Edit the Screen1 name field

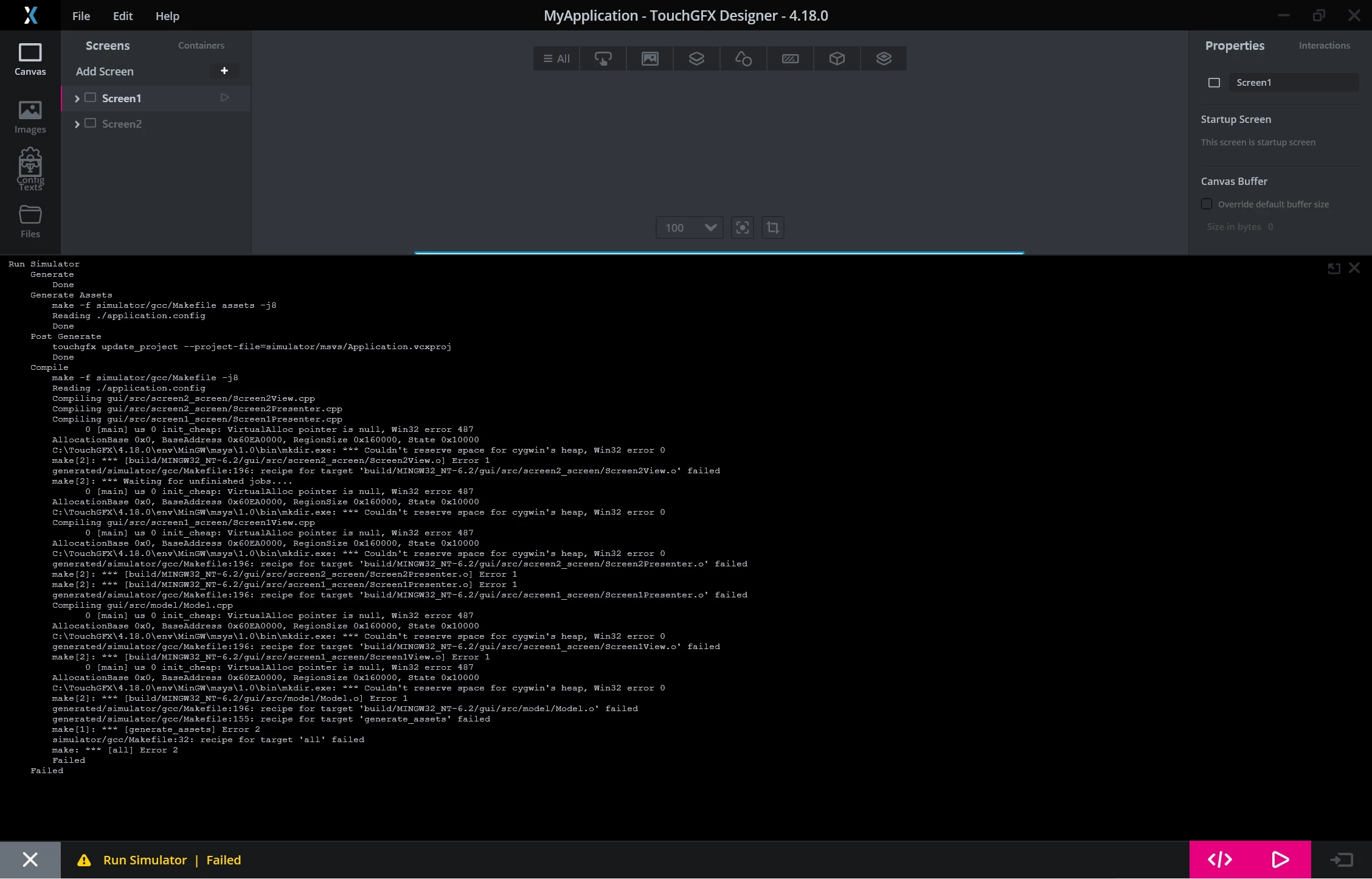point(1294,83)
